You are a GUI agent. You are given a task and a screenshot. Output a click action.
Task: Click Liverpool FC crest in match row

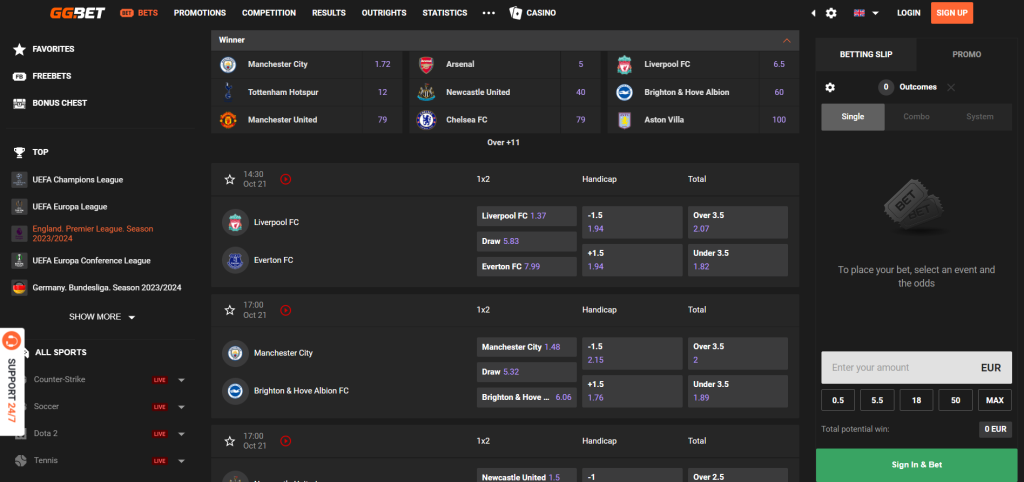(x=235, y=223)
